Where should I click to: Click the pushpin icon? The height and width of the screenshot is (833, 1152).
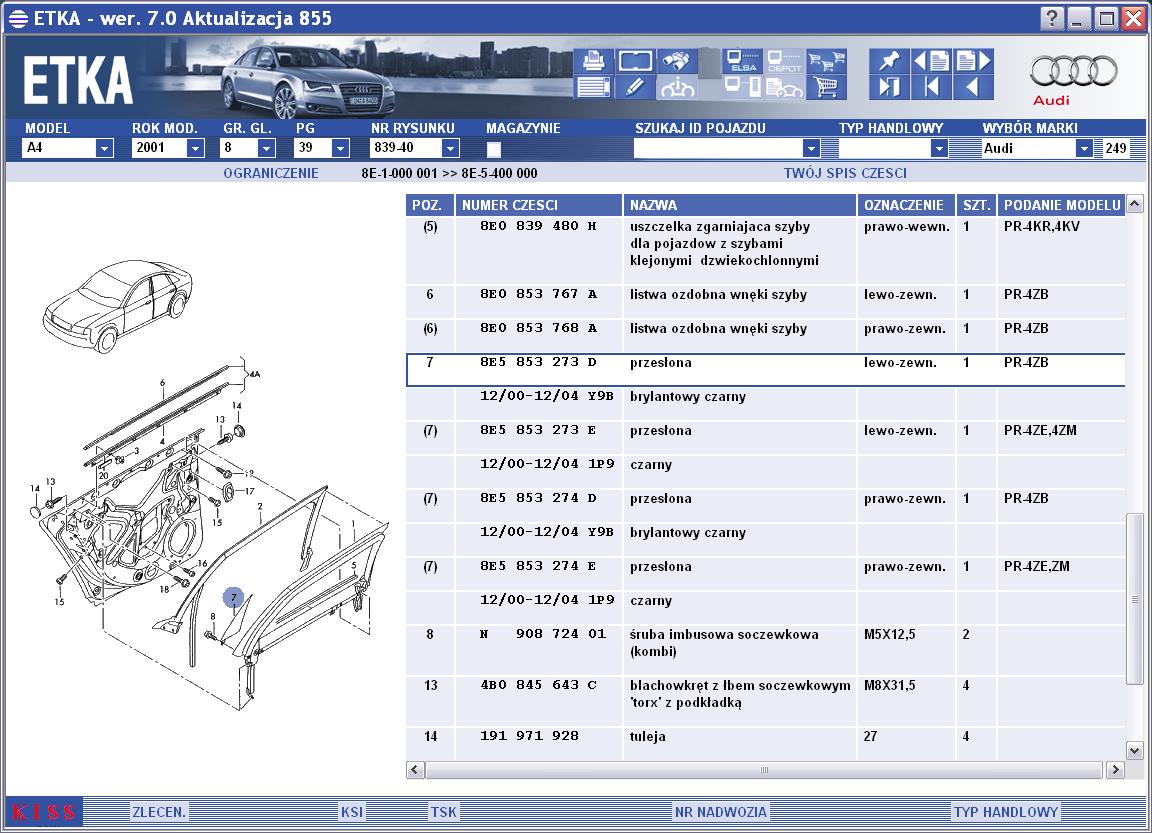pos(888,61)
